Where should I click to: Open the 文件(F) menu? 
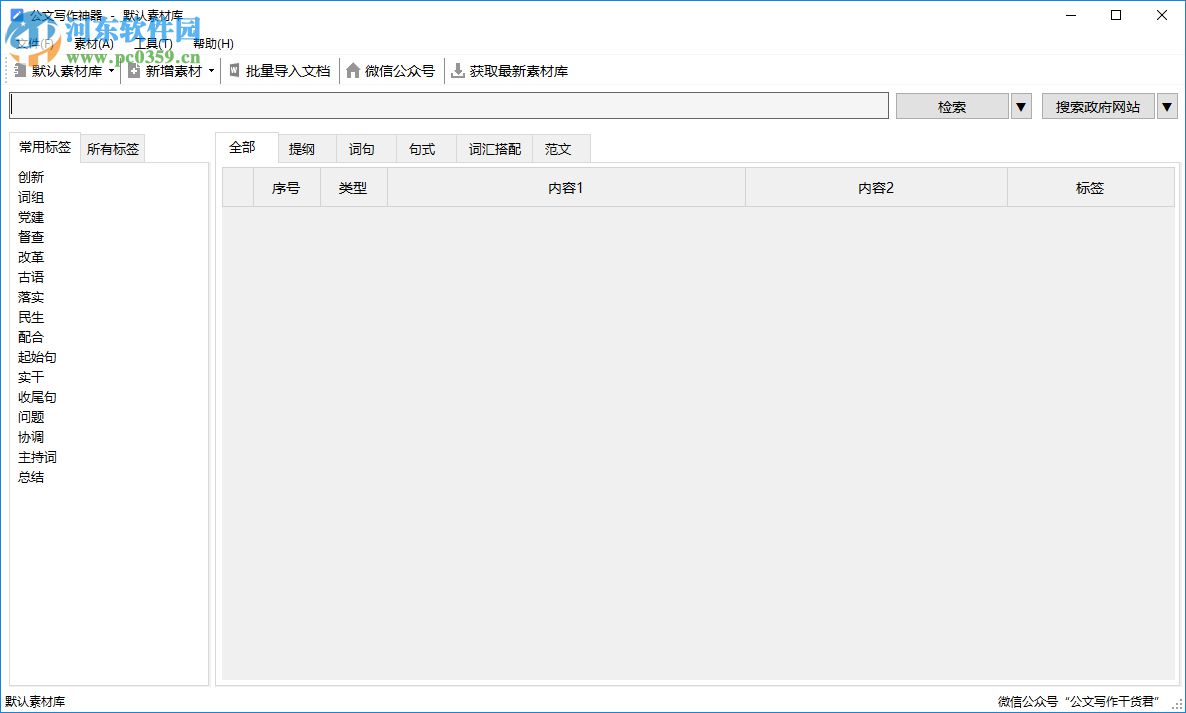point(35,44)
